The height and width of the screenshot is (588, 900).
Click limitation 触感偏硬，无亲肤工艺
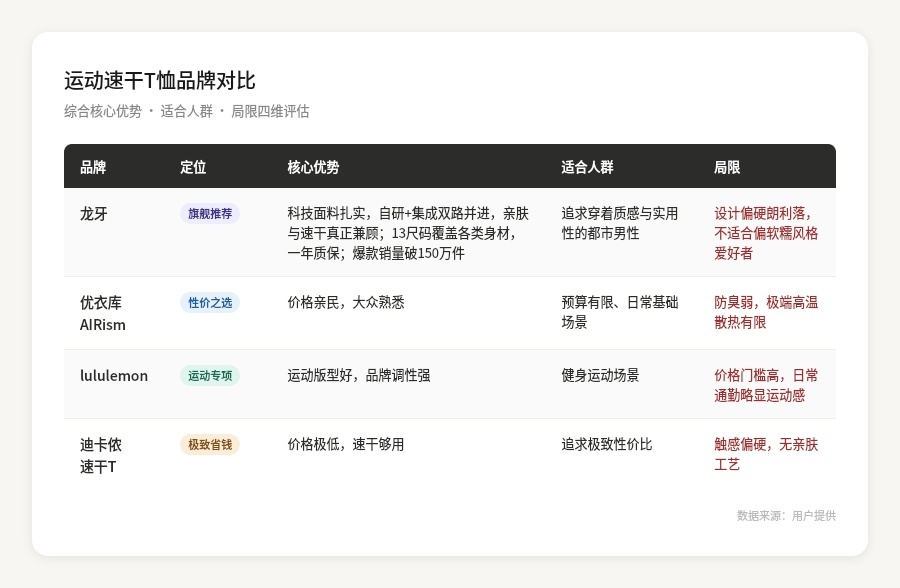[766, 454]
